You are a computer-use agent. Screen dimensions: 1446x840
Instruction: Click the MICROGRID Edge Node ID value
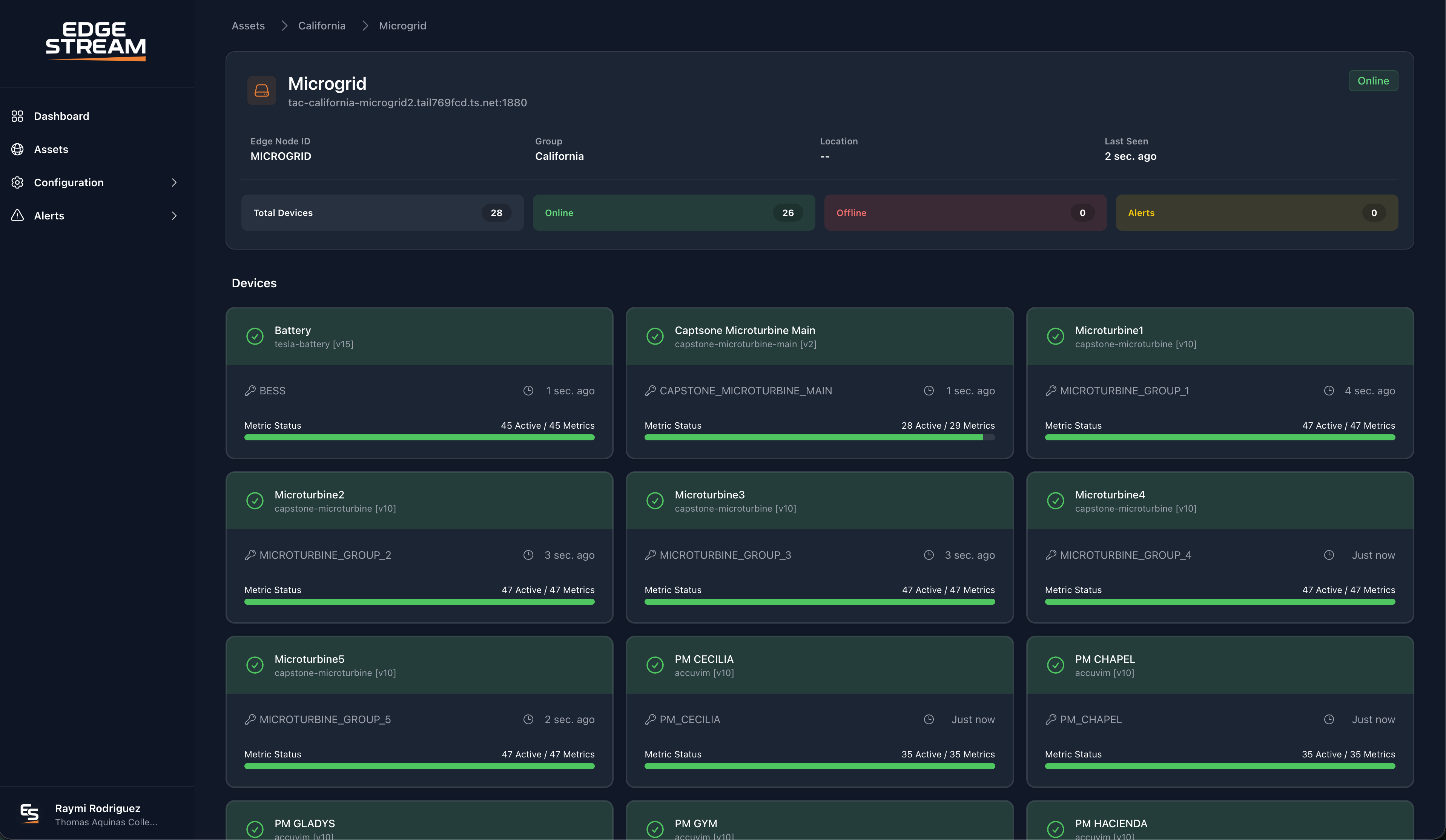point(281,156)
